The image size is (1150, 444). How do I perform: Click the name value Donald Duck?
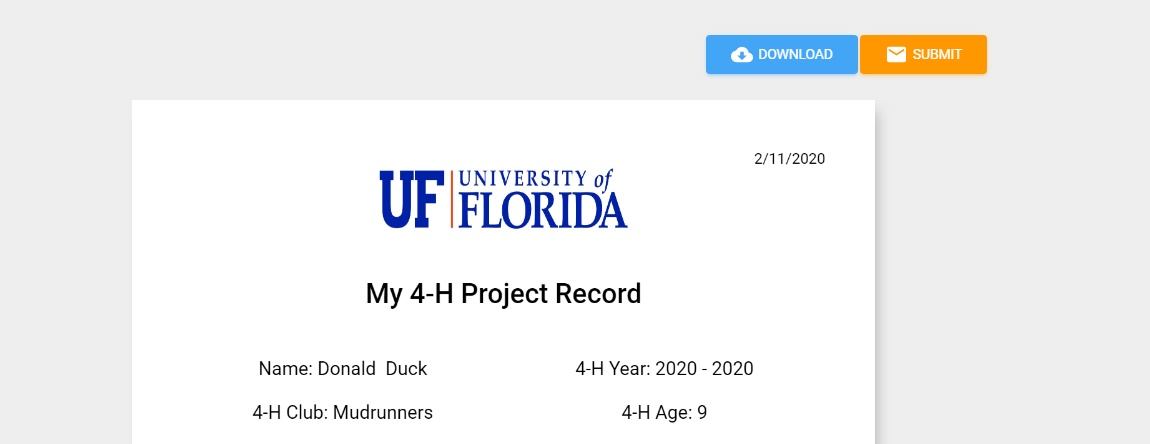click(372, 368)
